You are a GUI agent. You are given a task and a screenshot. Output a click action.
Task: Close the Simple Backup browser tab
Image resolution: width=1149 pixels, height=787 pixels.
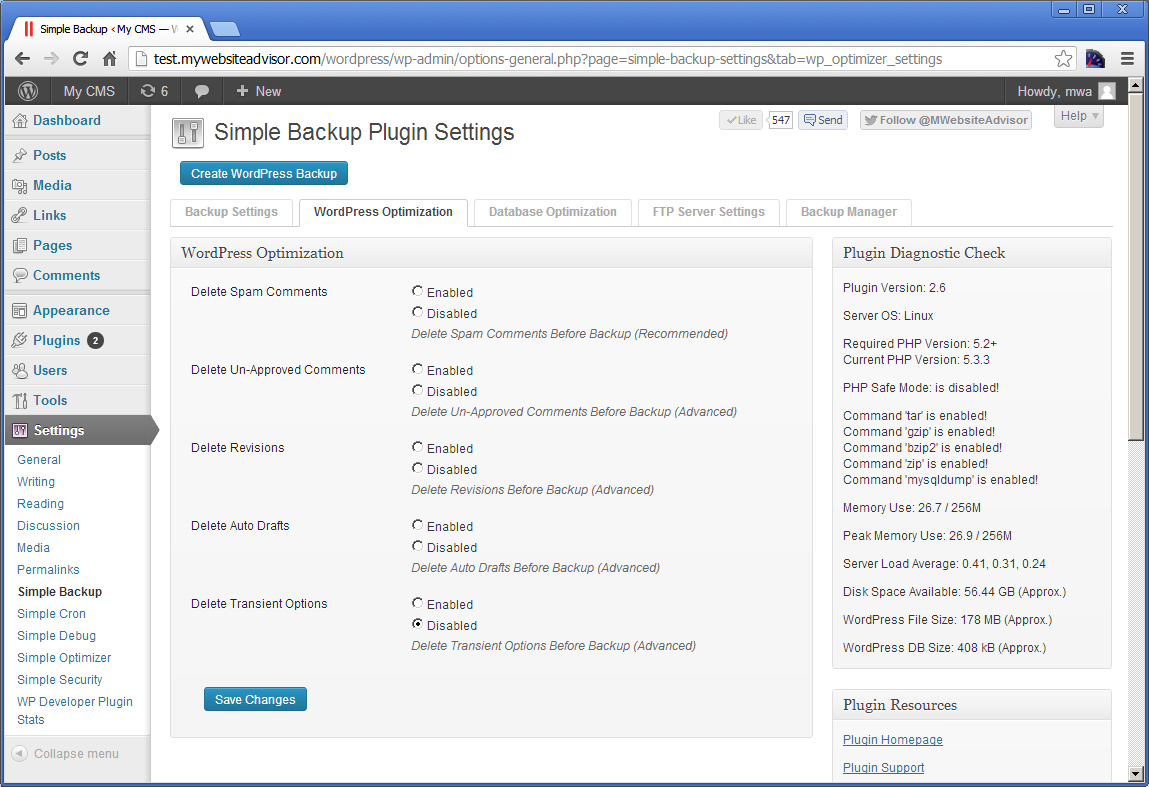pos(190,29)
